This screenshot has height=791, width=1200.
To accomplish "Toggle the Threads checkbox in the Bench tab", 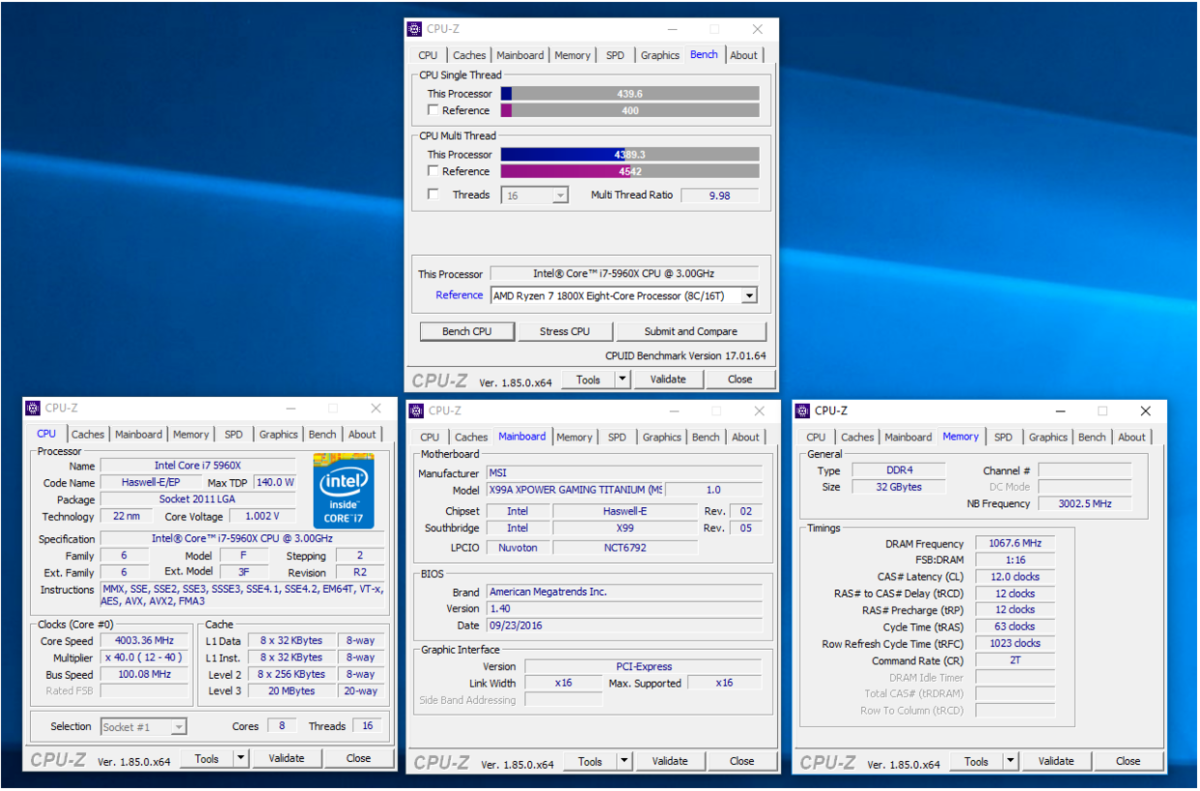I will 434,194.
